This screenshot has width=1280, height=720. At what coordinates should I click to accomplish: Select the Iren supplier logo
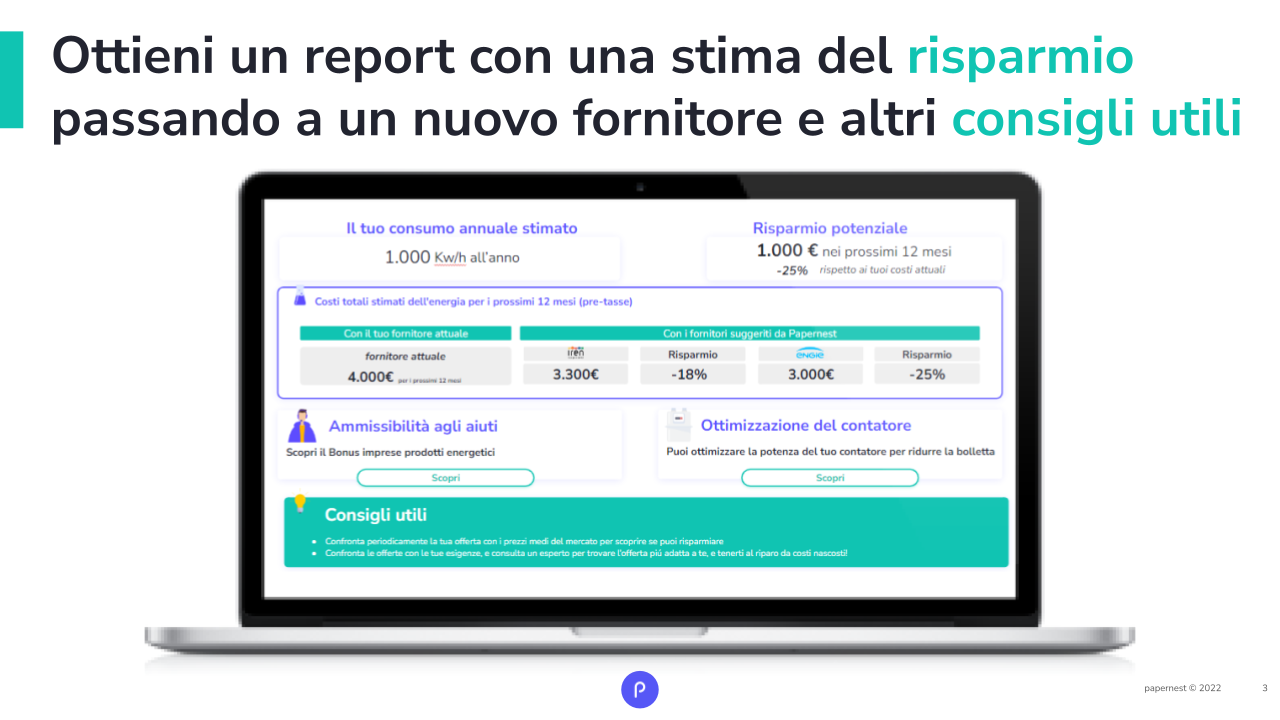pyautogui.click(x=575, y=353)
